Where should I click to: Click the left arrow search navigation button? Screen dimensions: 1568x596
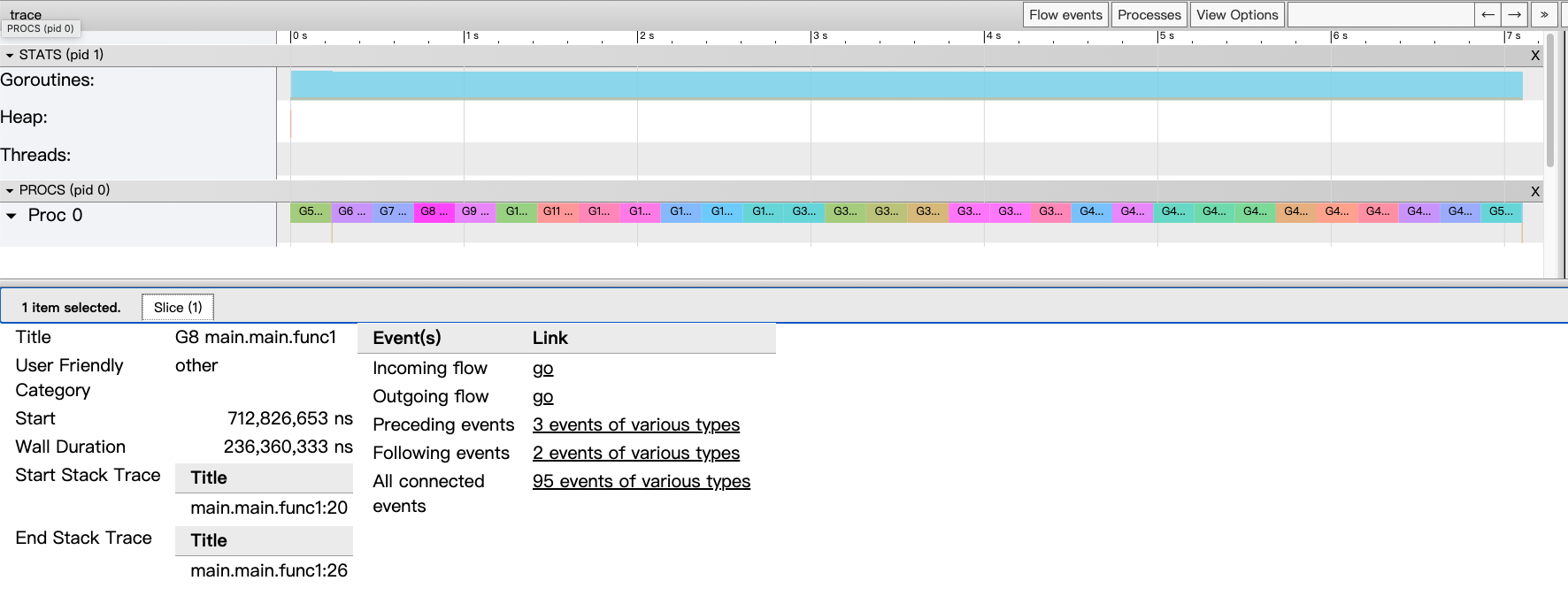point(1487,15)
